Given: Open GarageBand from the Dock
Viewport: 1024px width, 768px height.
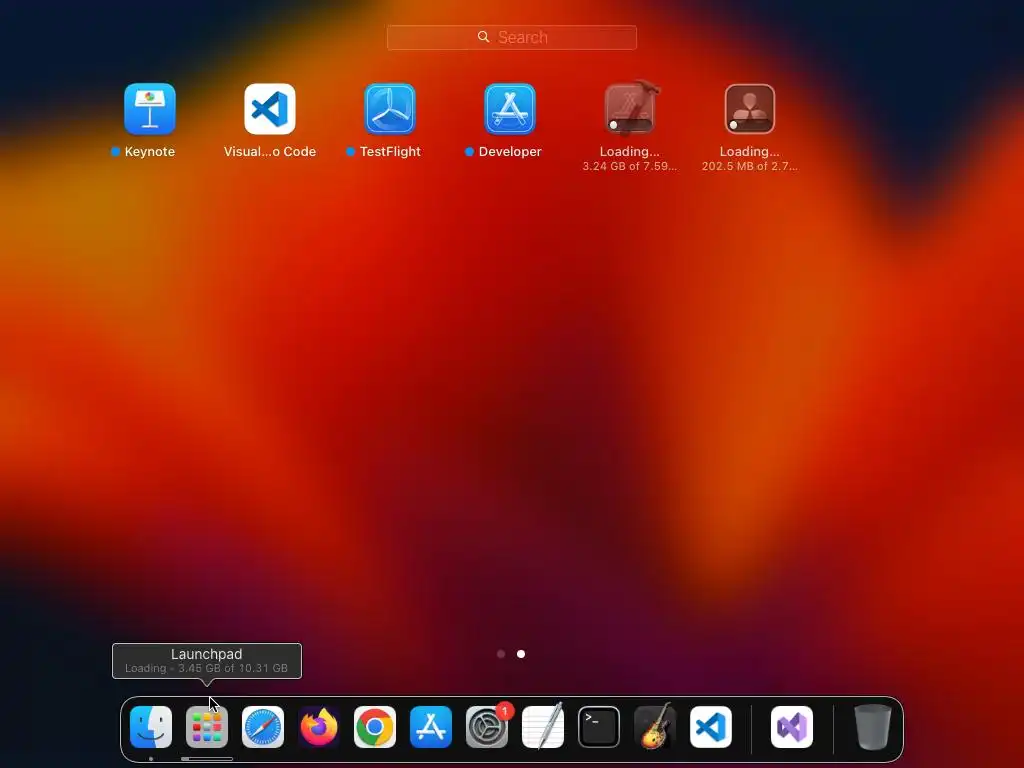Looking at the screenshot, I should [x=655, y=727].
